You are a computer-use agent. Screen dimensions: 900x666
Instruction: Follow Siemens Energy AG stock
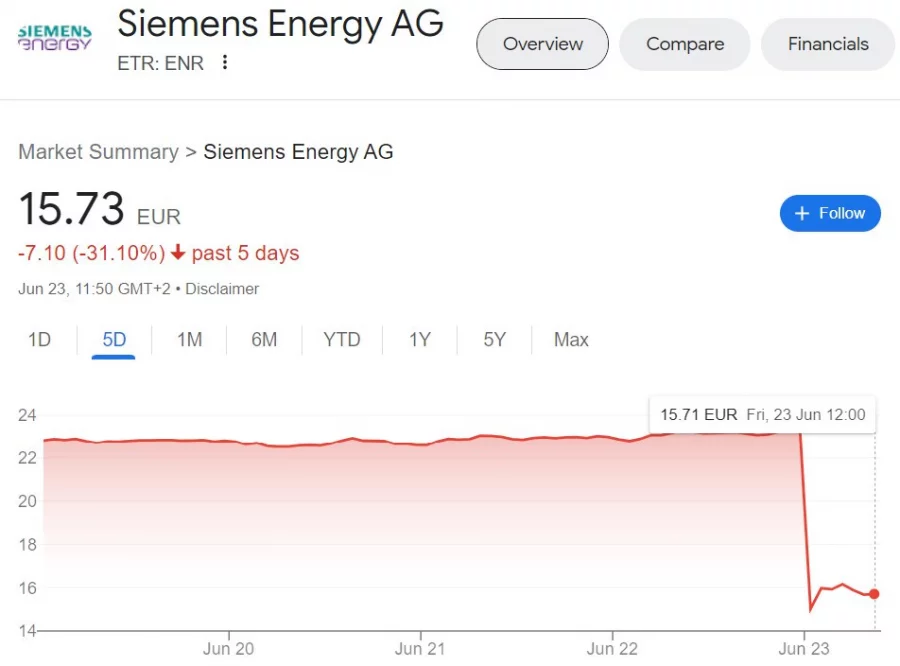tap(830, 214)
